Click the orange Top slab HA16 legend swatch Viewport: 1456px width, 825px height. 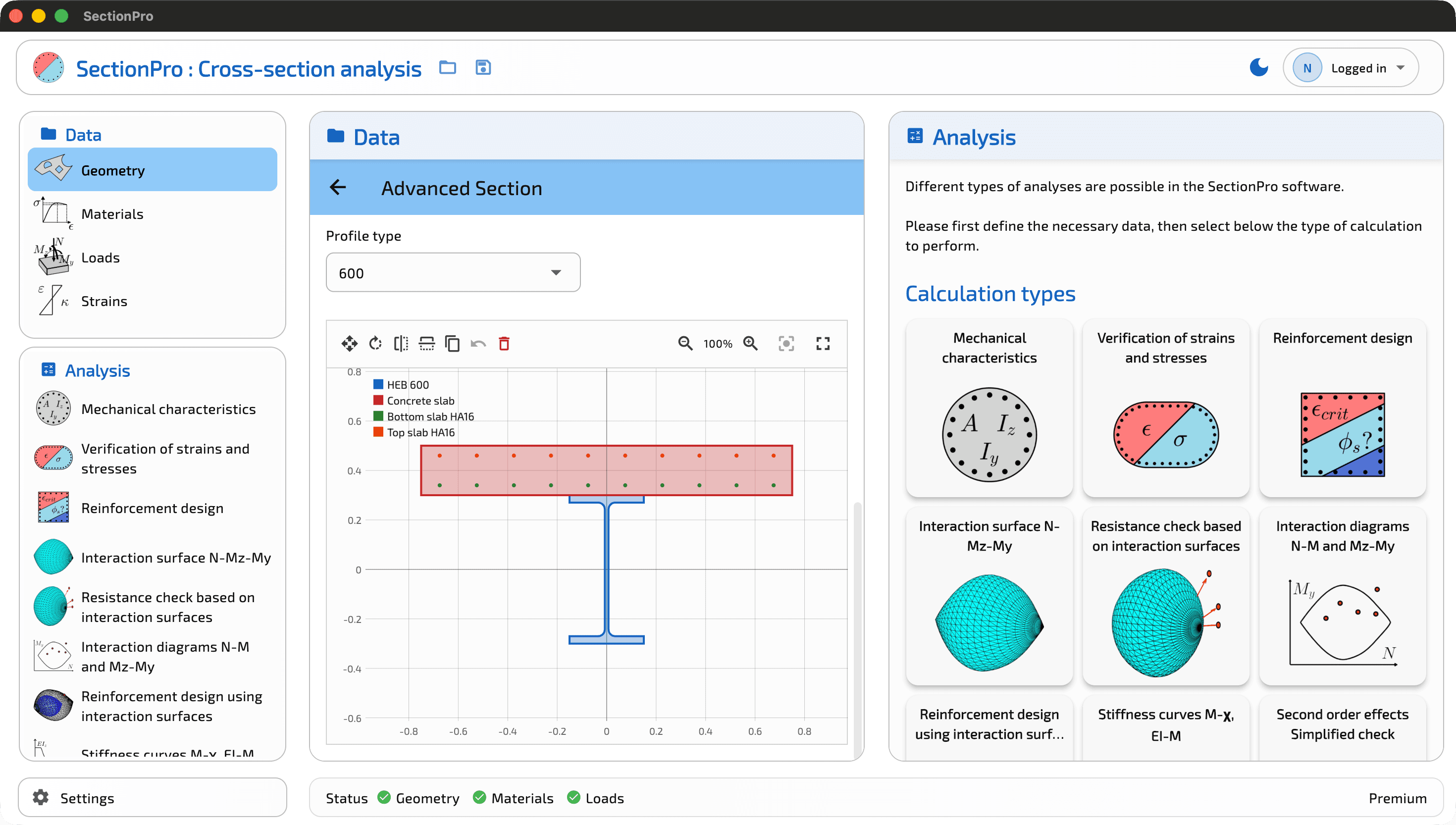[378, 432]
